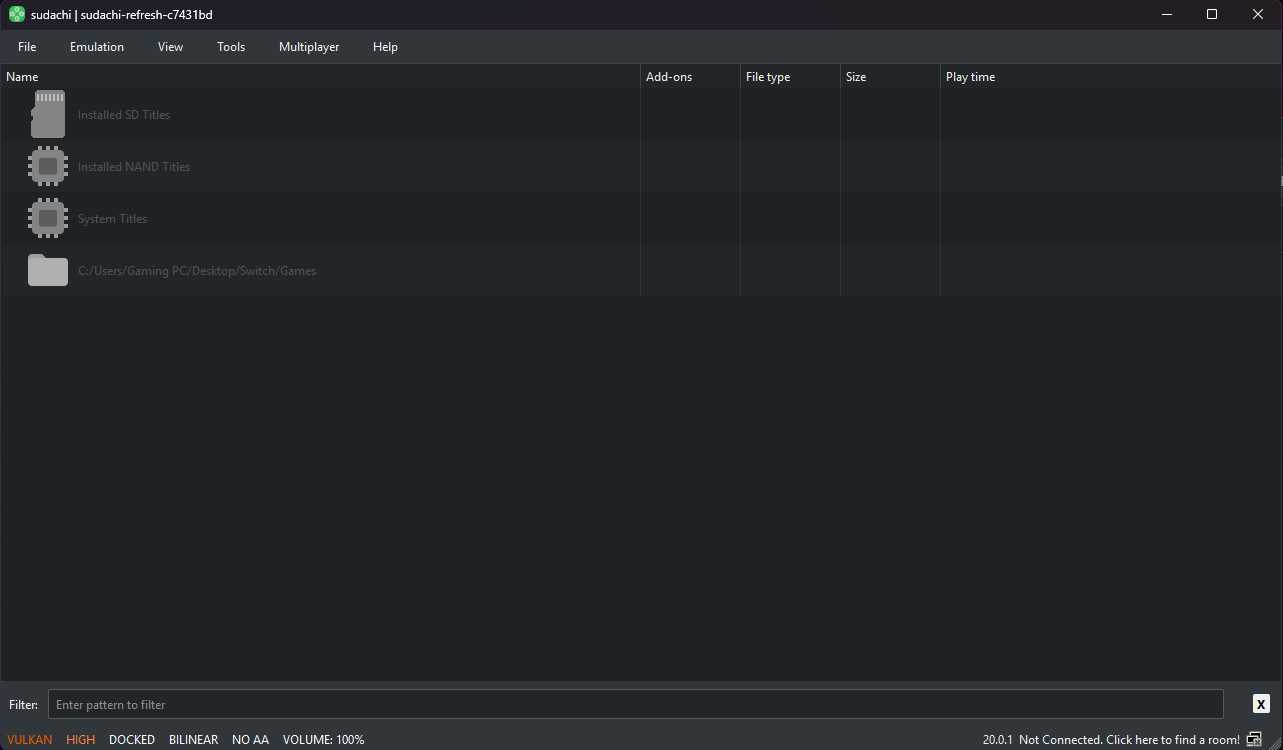Sort the list by the Name column header
This screenshot has height=750, width=1283.
click(320, 77)
